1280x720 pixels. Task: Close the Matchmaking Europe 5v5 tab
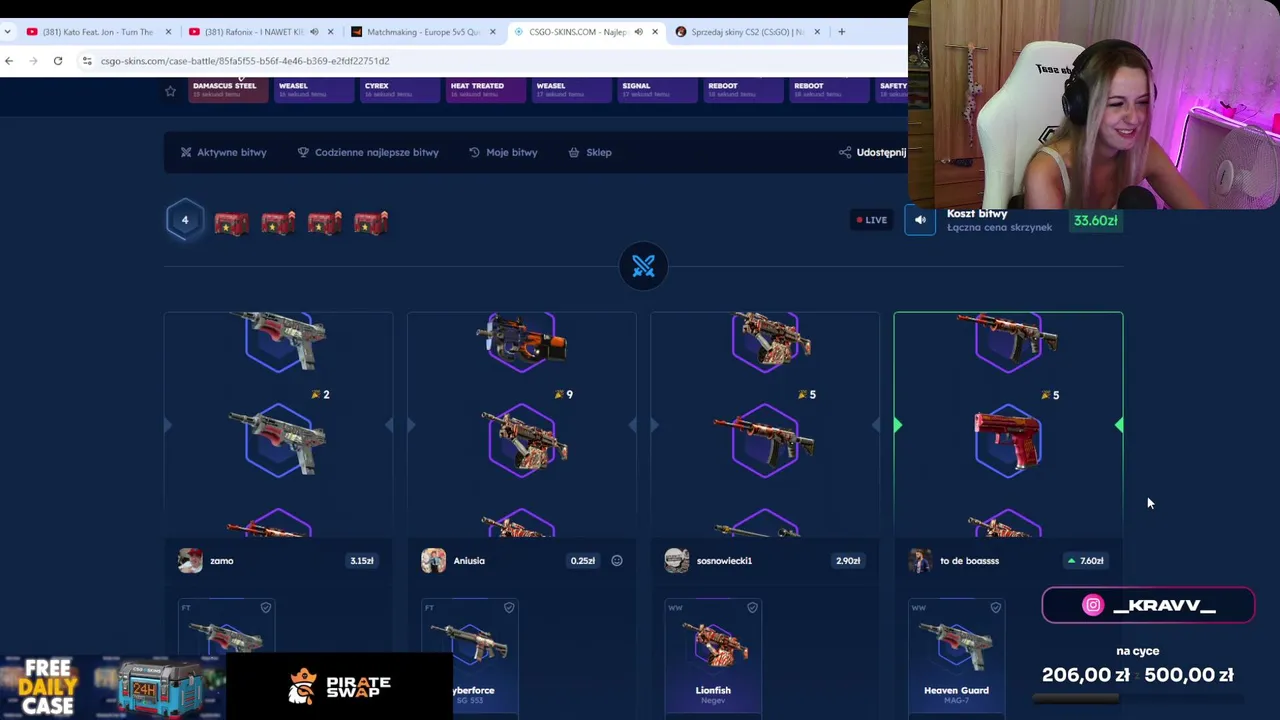point(492,32)
